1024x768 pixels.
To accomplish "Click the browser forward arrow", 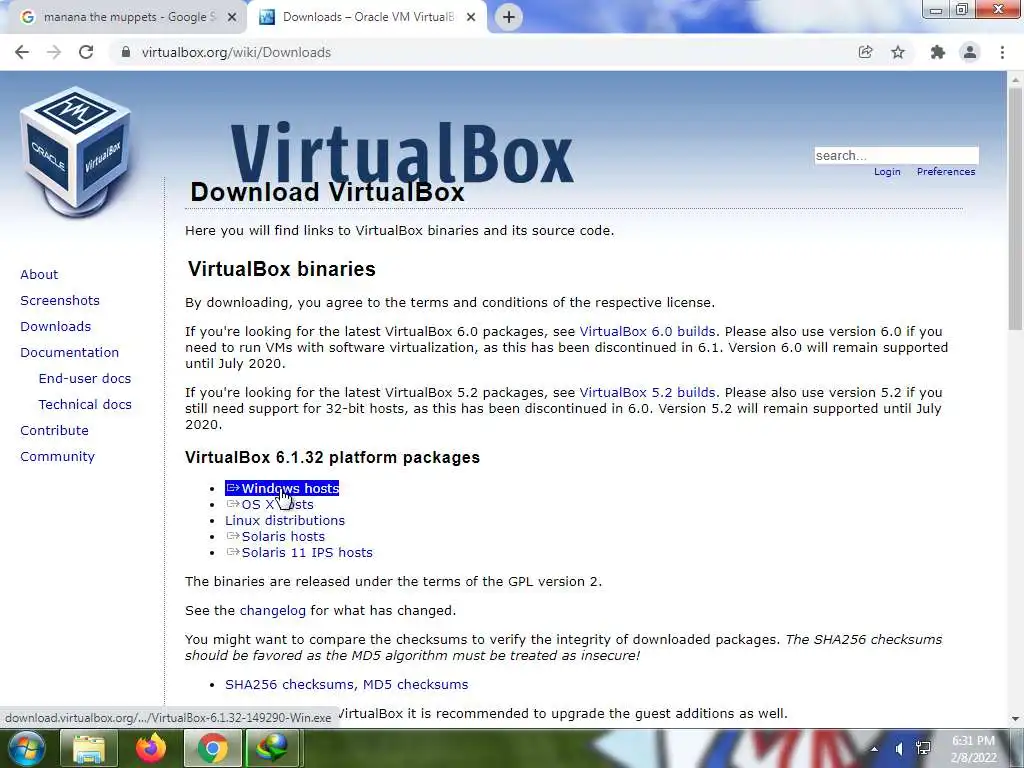I will pos(54,52).
